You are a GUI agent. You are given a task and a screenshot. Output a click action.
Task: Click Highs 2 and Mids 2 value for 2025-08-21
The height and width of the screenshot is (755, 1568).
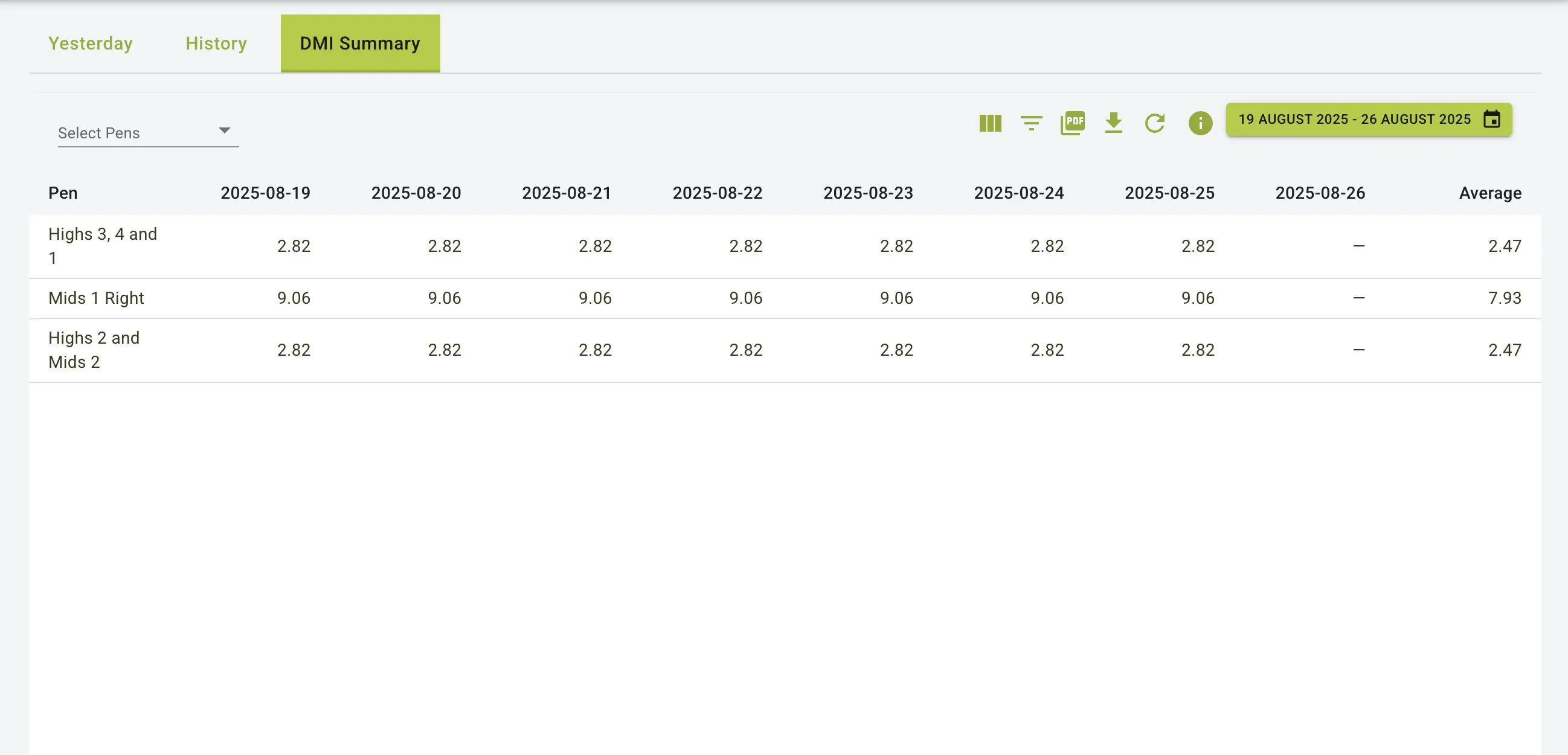596,350
